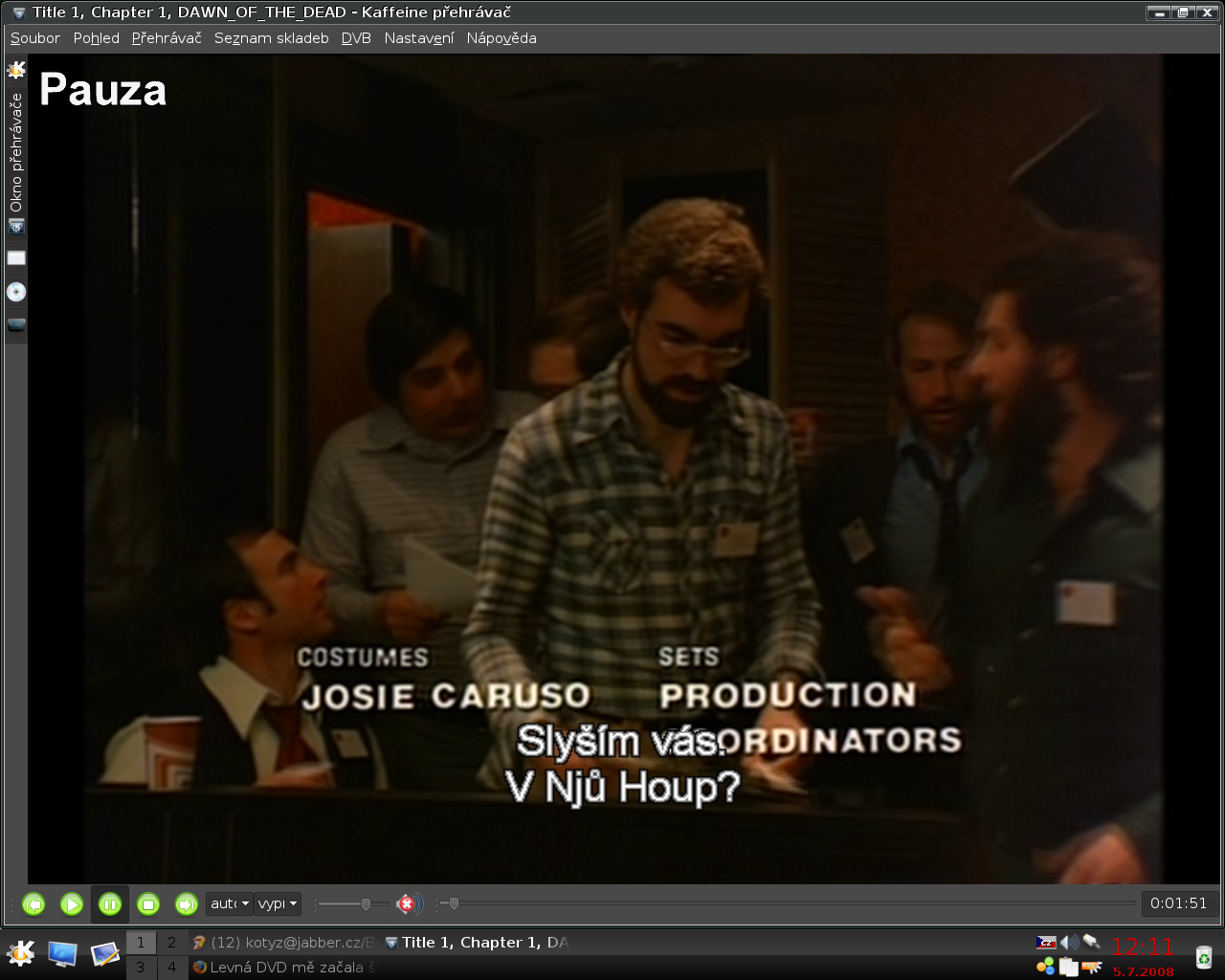Open the trash bin panel icon
This screenshot has height=980, width=1225.
(1203, 955)
